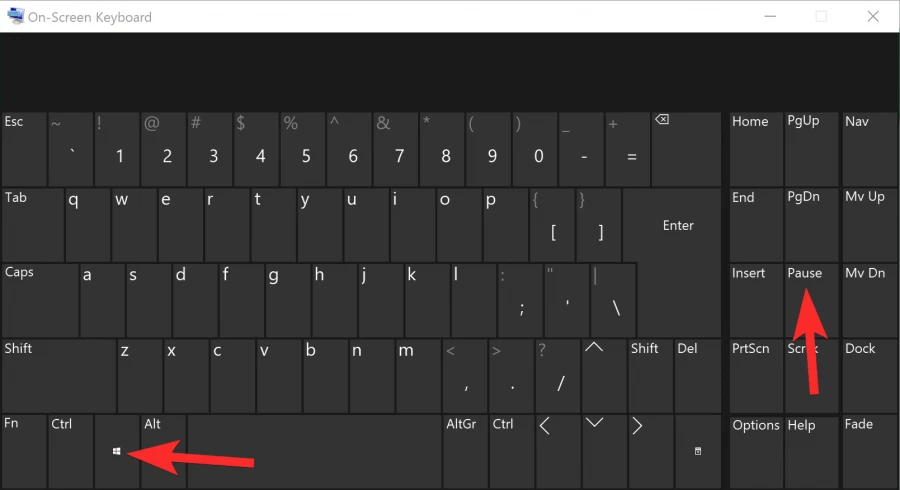The image size is (900, 490).
Task: Click the On-Screen Keyboard title icon
Action: pos(16,17)
